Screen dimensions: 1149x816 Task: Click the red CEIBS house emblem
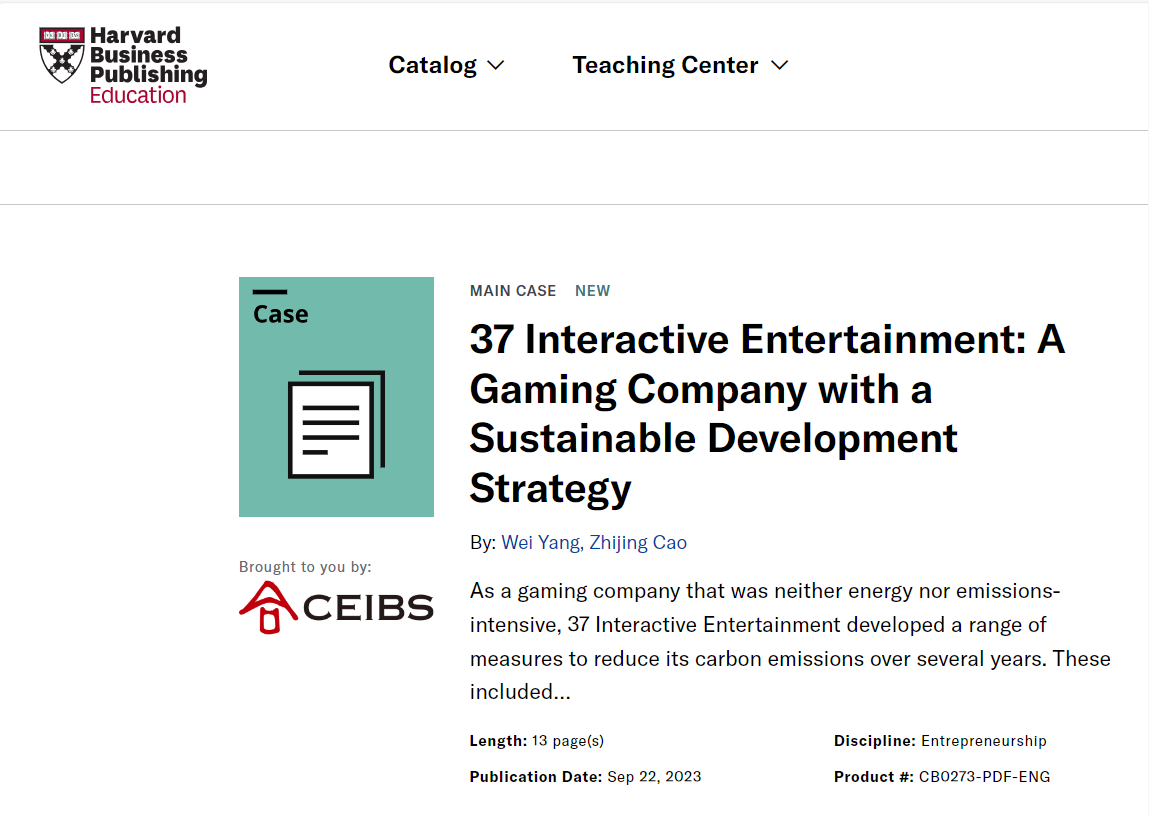[267, 608]
